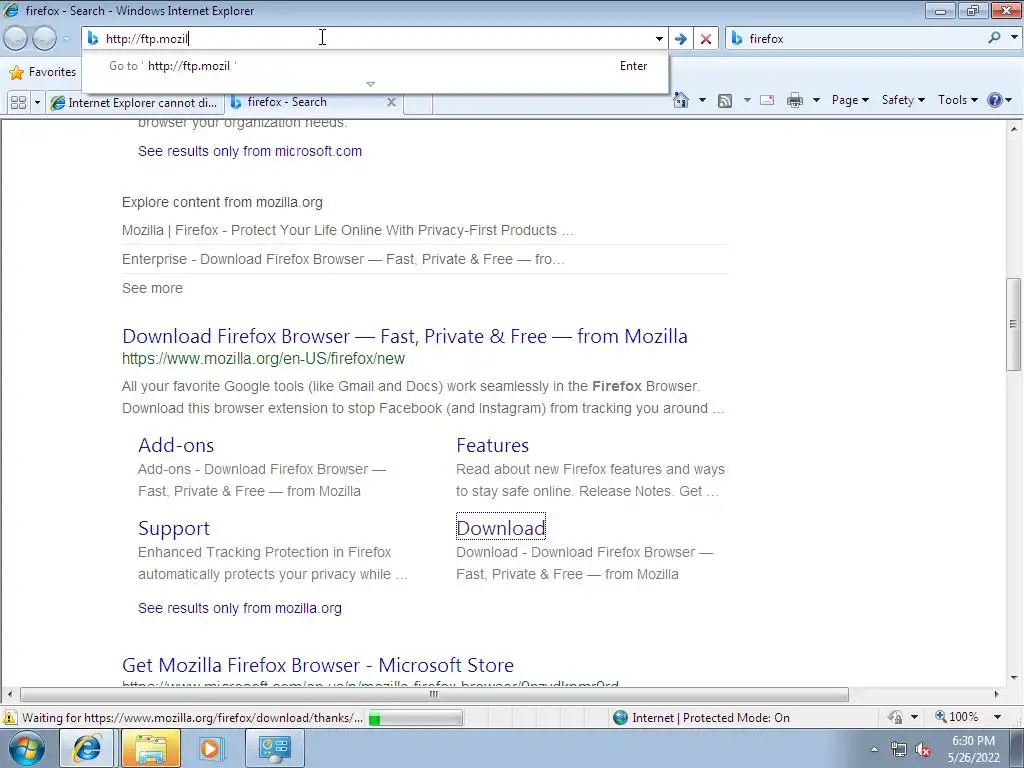Screen dimensions: 1024x768
Task: Click the Help question mark icon
Action: (995, 100)
